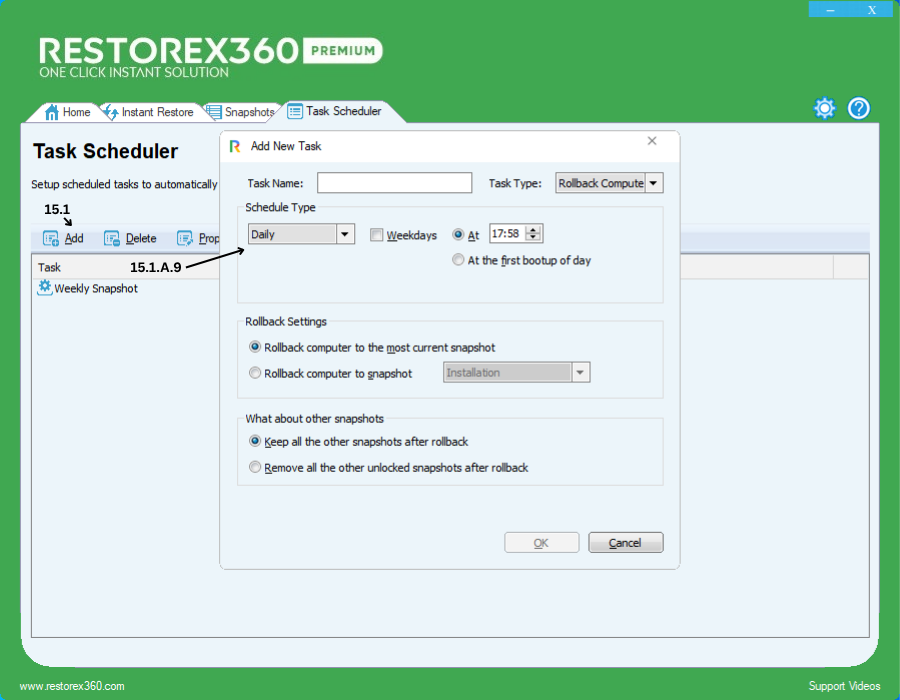900x700 pixels.
Task: Open settings gear icon in header
Action: click(824, 109)
